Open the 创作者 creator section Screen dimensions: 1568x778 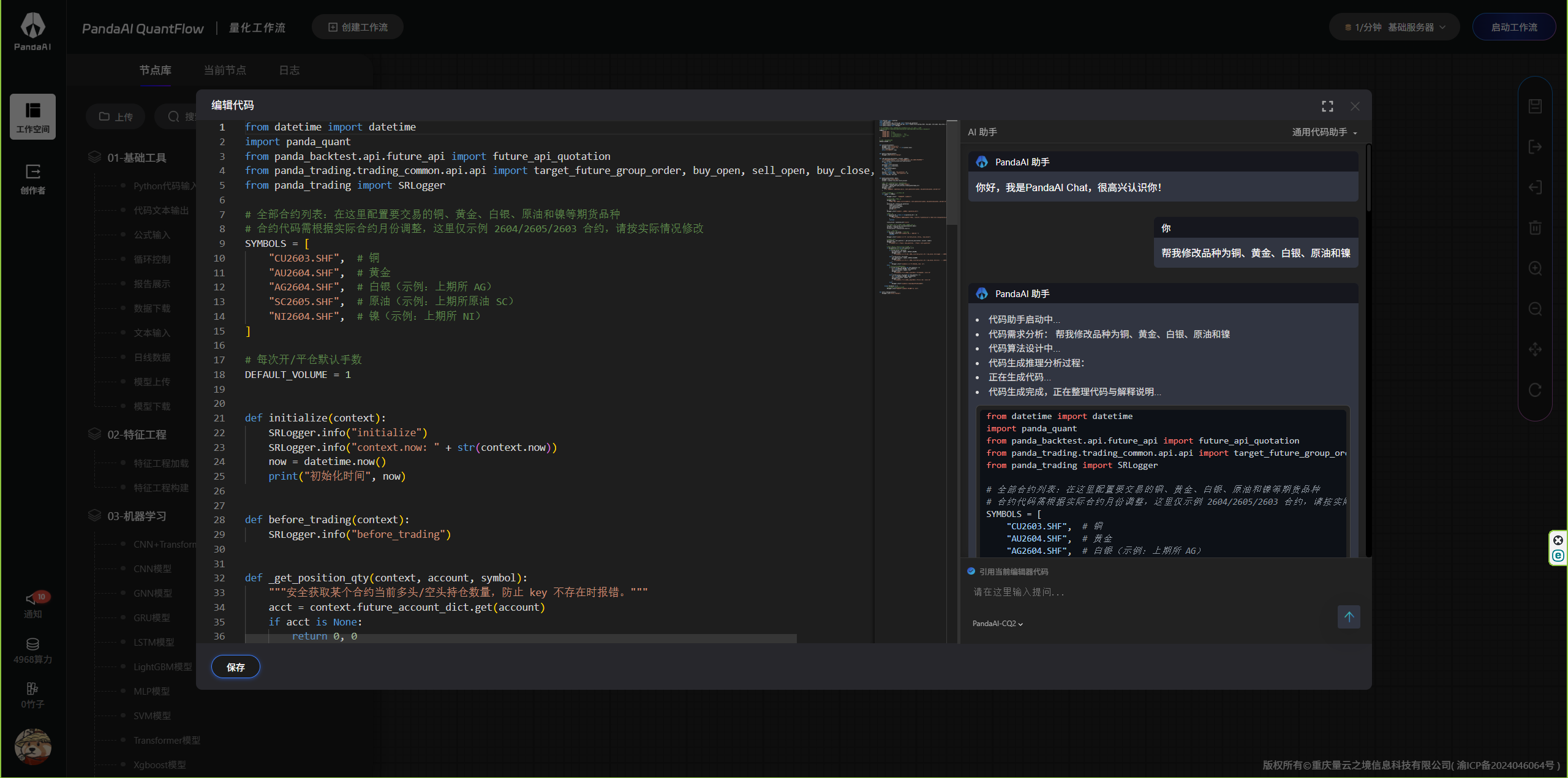click(32, 179)
